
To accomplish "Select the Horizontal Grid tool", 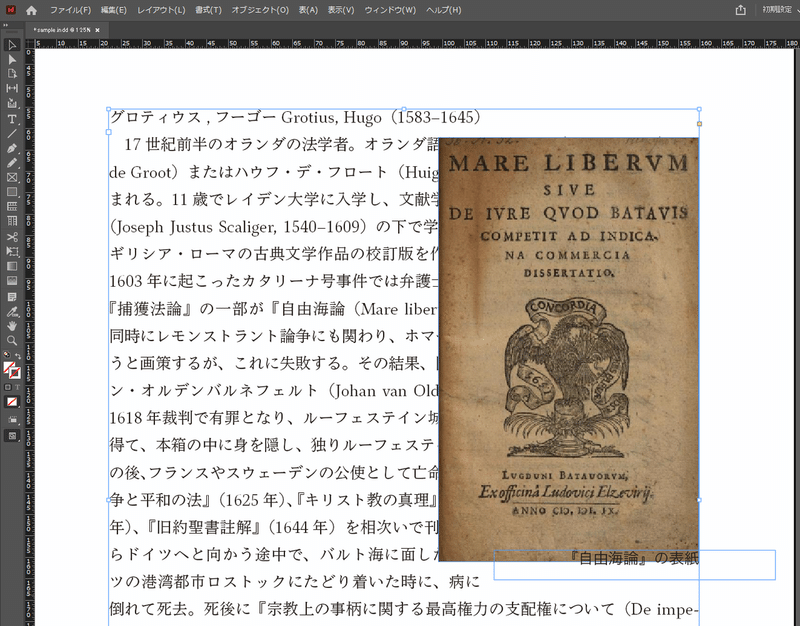I will [x=12, y=207].
